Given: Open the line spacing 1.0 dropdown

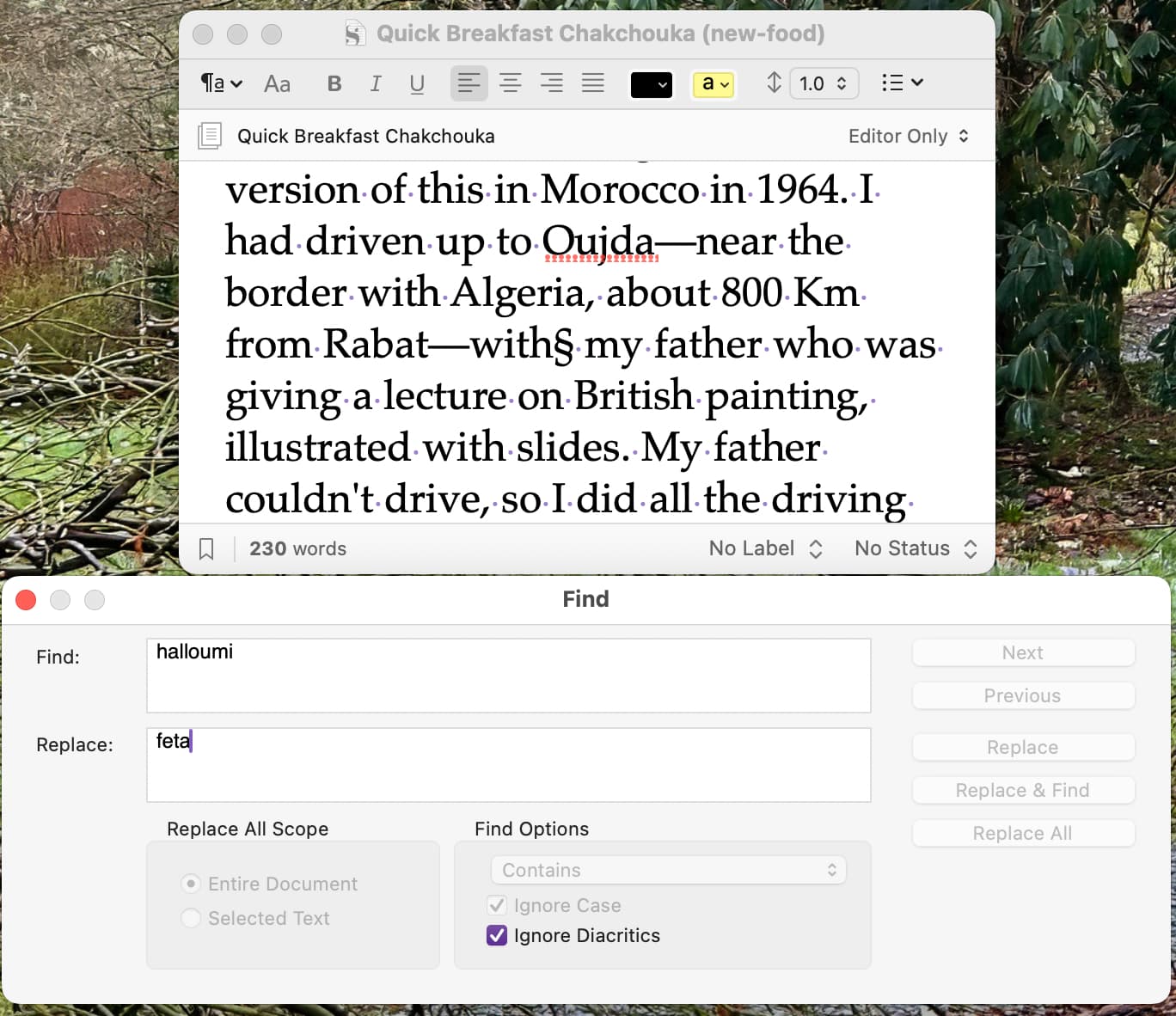Looking at the screenshot, I should click(822, 83).
